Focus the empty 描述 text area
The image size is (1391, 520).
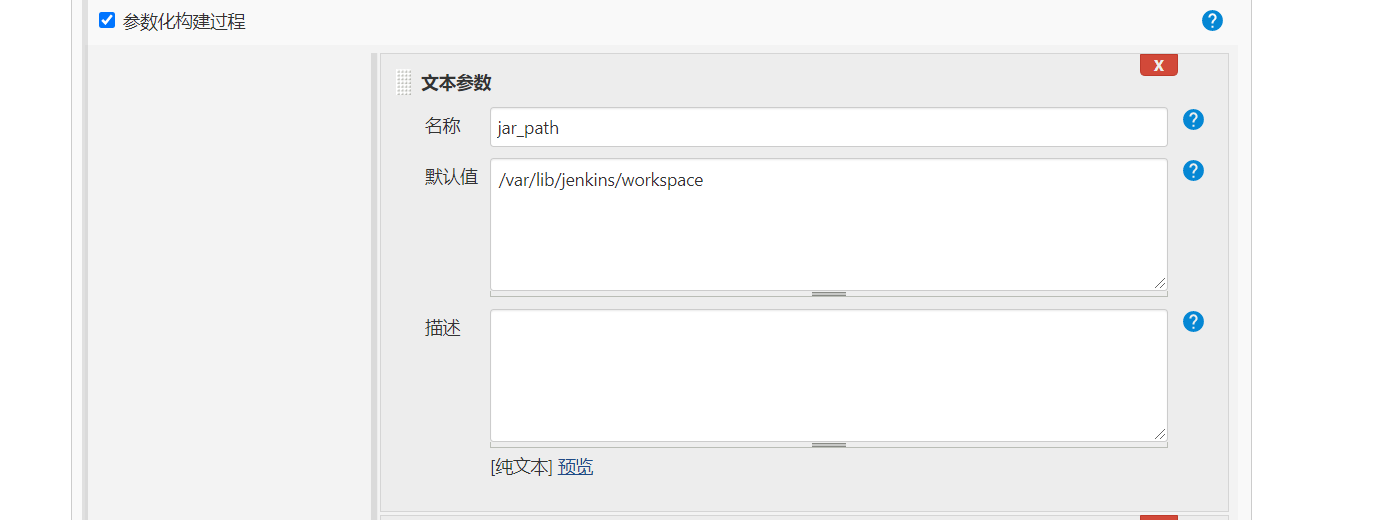(828, 375)
